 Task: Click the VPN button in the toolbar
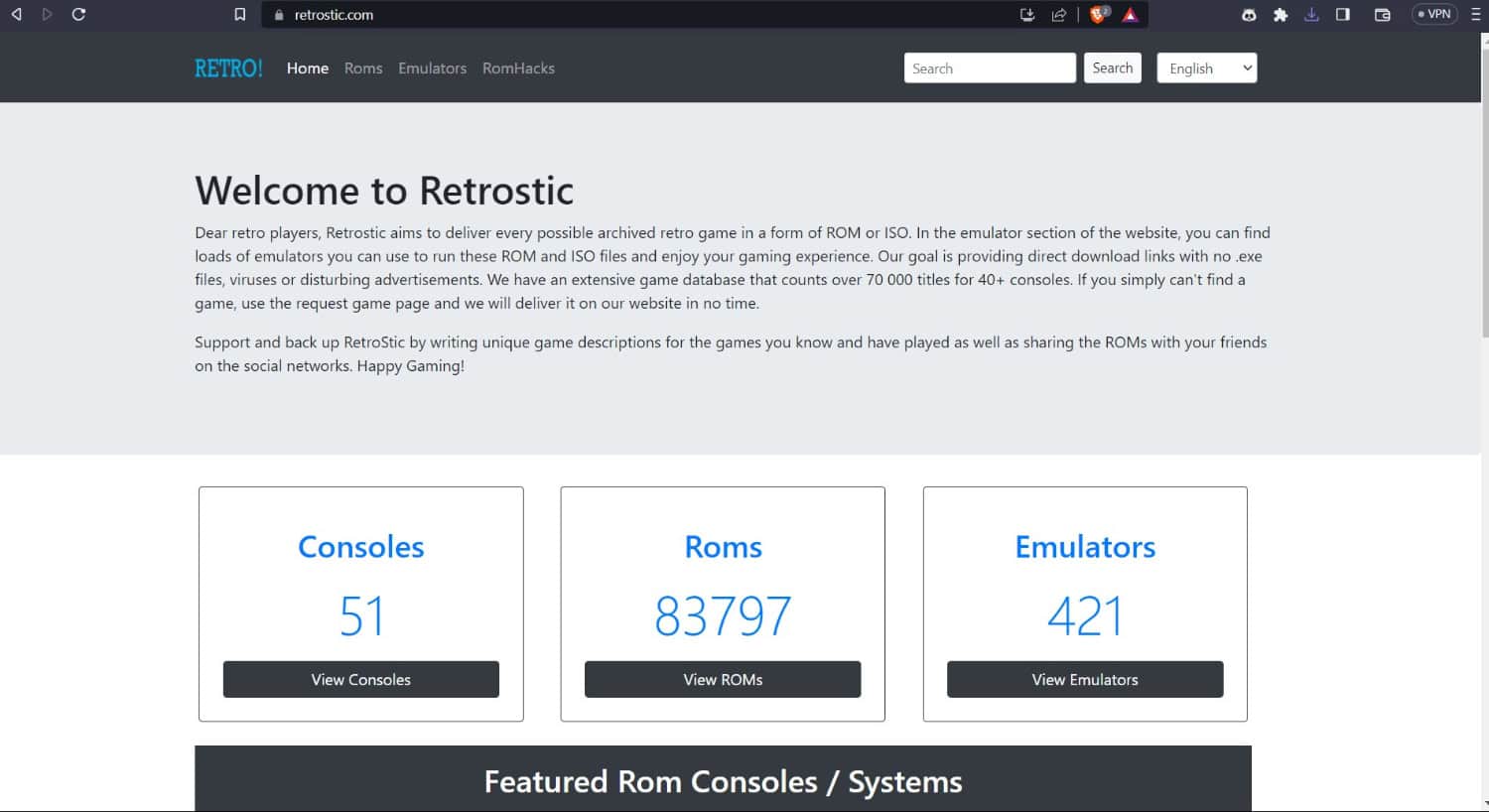(x=1434, y=14)
